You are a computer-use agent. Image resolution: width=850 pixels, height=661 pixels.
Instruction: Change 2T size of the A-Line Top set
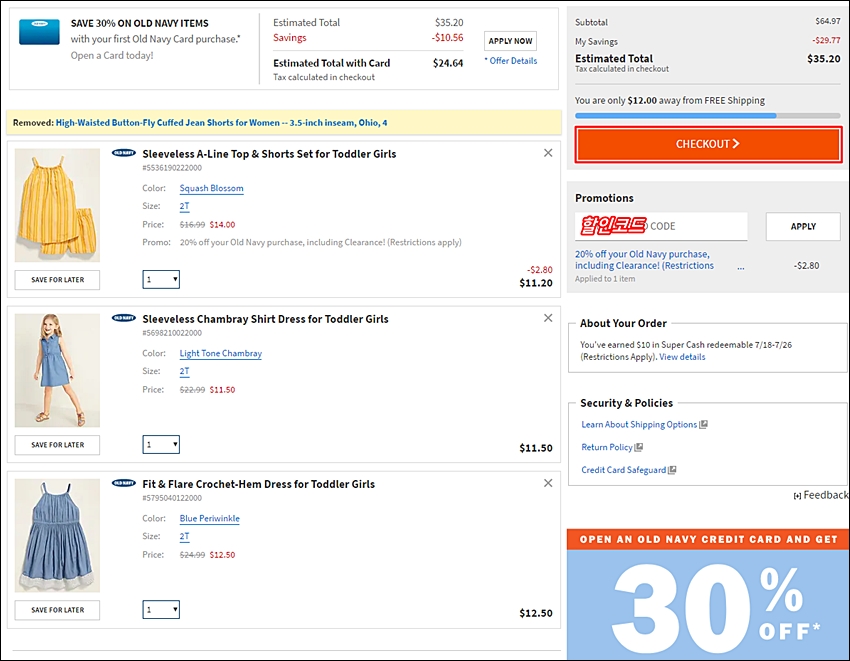pos(184,206)
